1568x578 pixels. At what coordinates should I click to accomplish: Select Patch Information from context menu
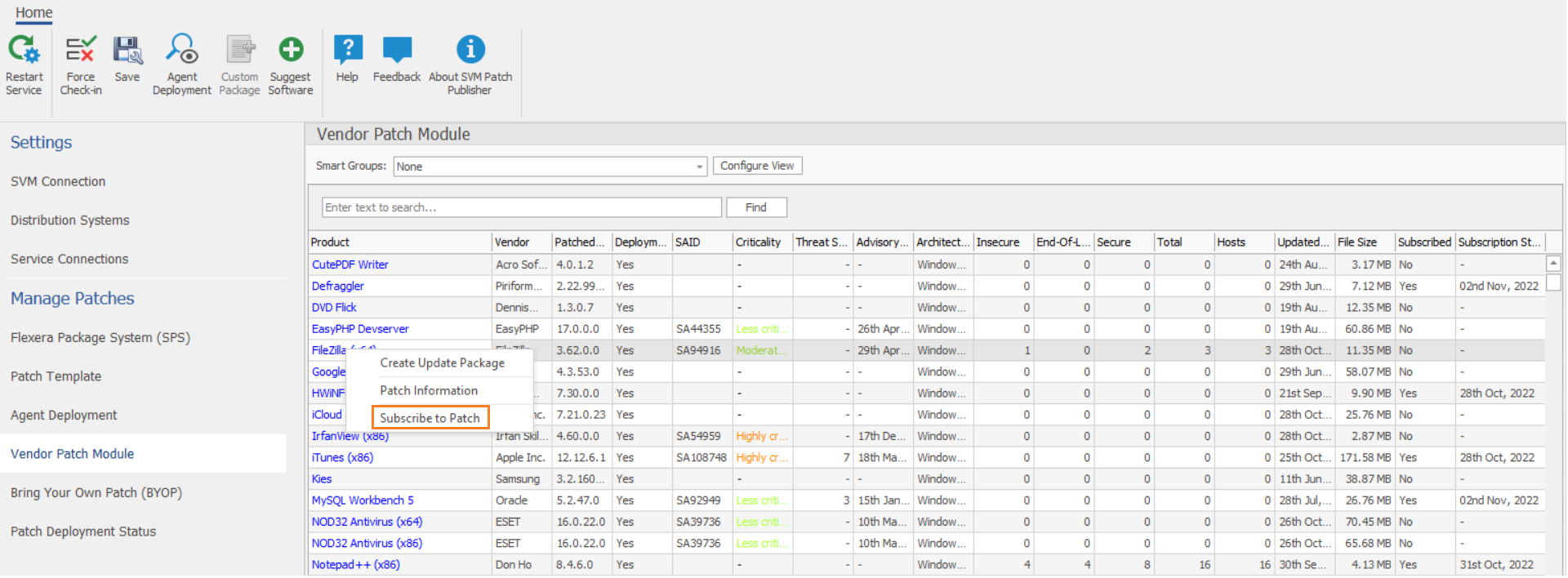429,390
